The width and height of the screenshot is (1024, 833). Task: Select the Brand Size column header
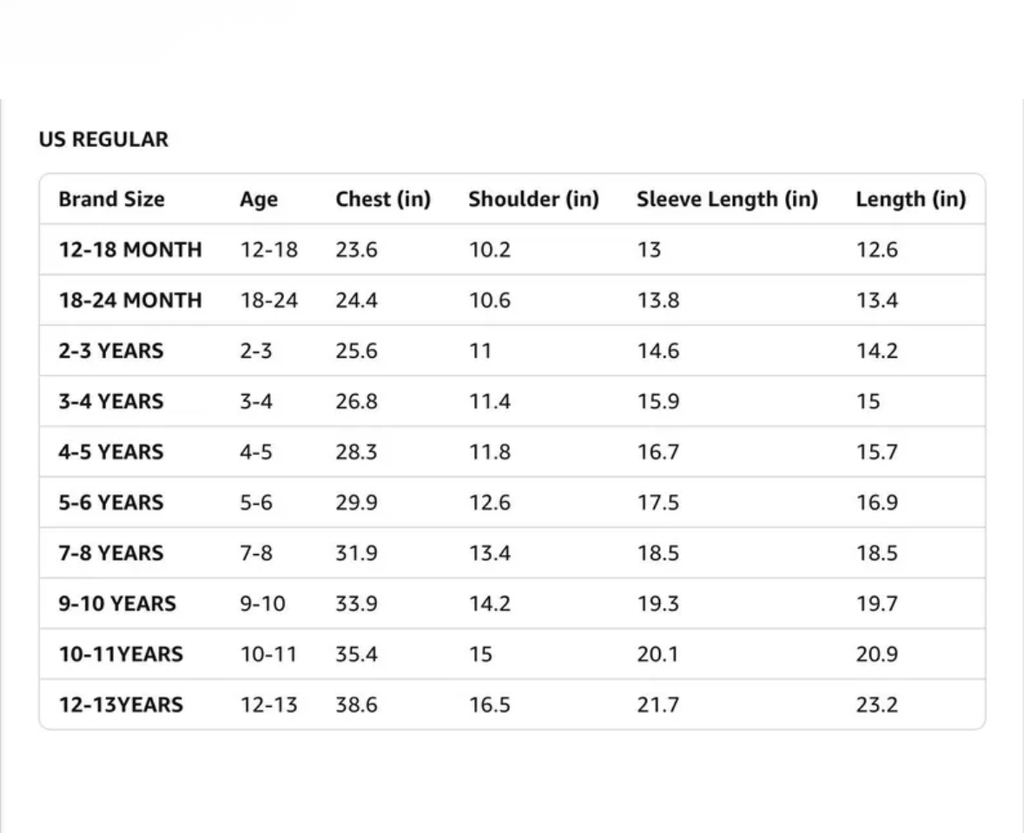point(111,199)
